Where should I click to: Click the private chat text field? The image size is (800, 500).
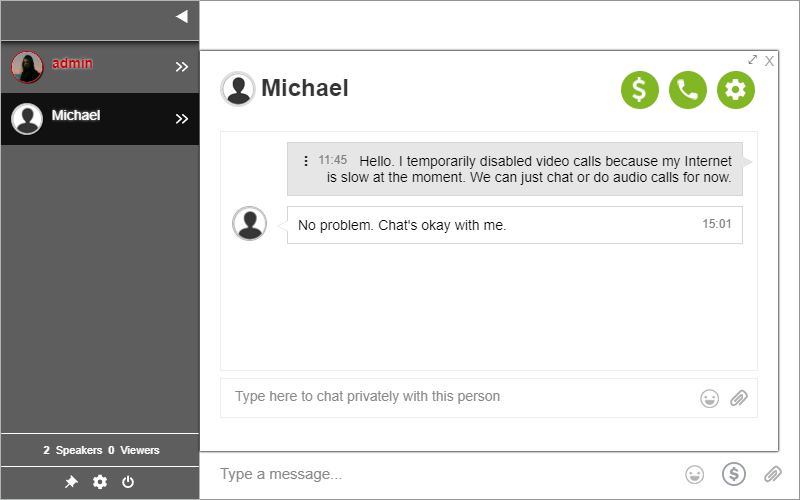pos(460,397)
